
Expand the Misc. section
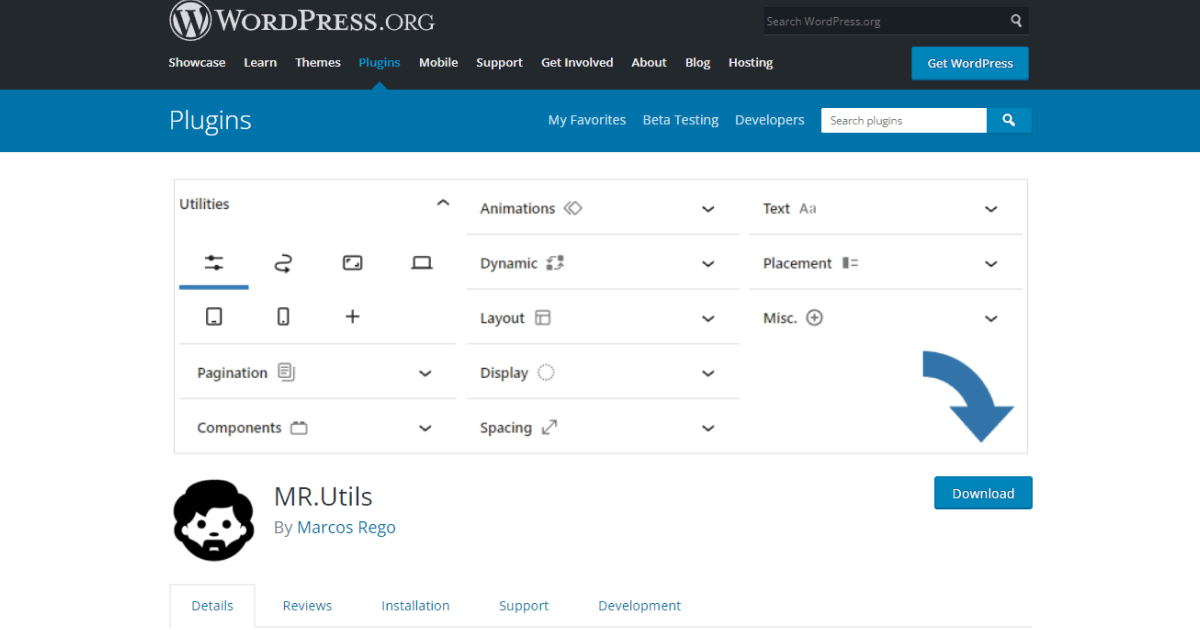click(x=991, y=319)
